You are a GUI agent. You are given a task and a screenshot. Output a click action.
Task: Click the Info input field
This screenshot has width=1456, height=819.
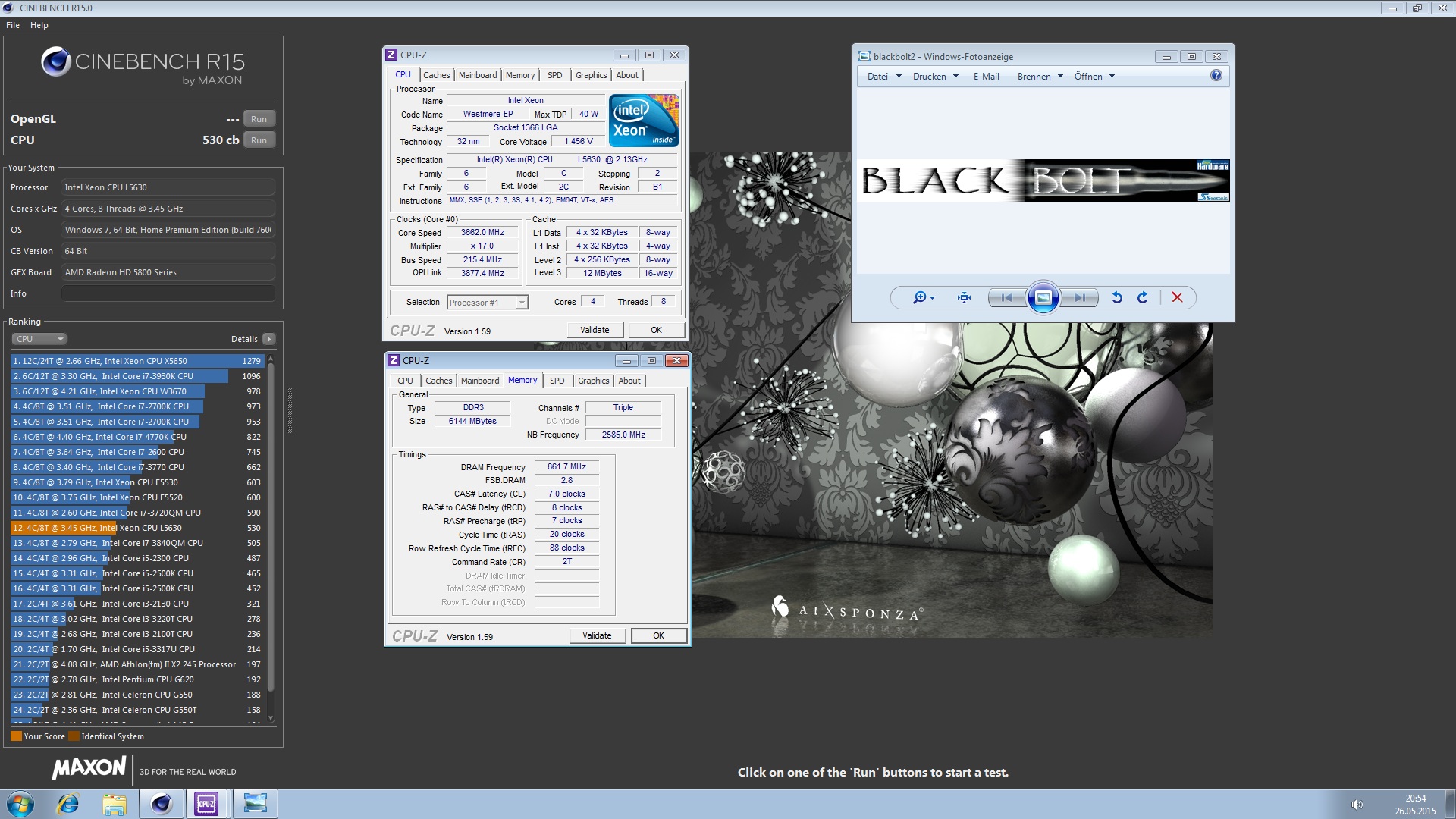(168, 293)
